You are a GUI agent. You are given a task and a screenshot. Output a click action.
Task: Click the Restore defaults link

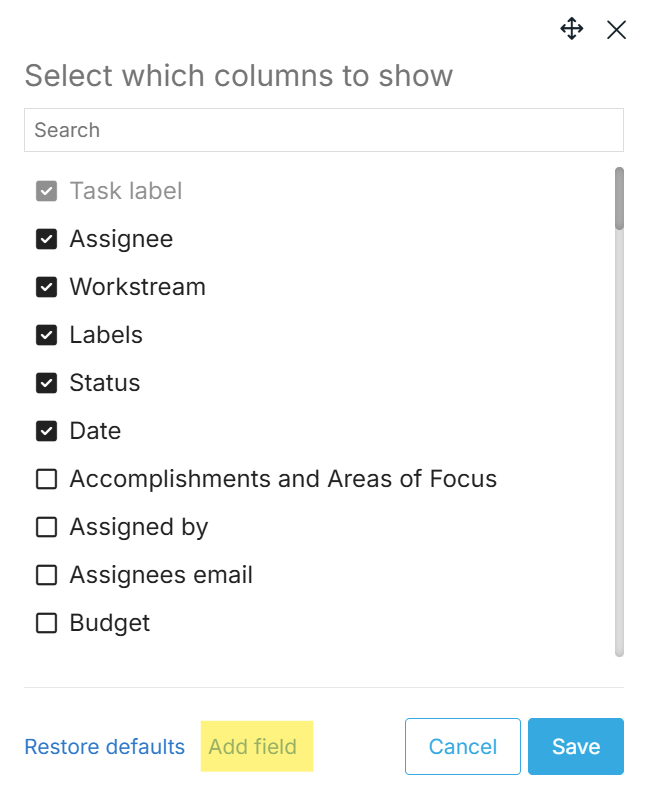click(x=105, y=747)
